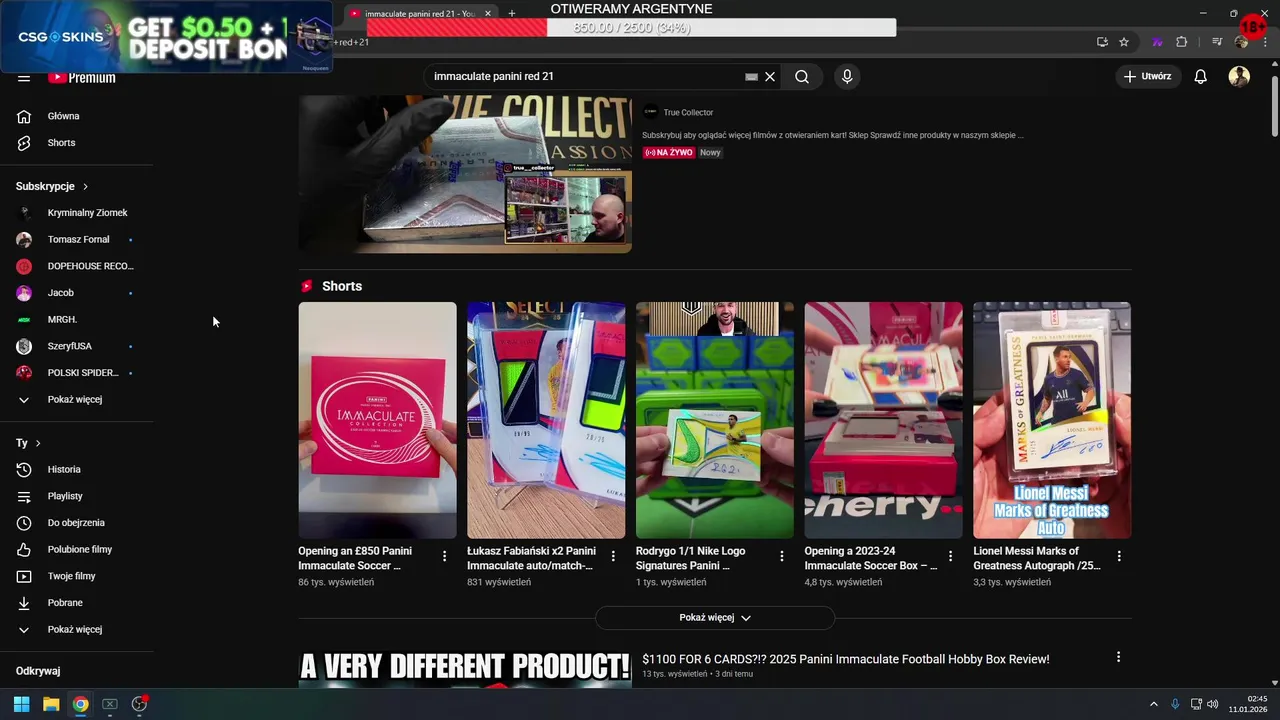Image resolution: width=1280 pixels, height=720 pixels.
Task: Expand the Ty list with Pokaż więcej
Action: 76,629
